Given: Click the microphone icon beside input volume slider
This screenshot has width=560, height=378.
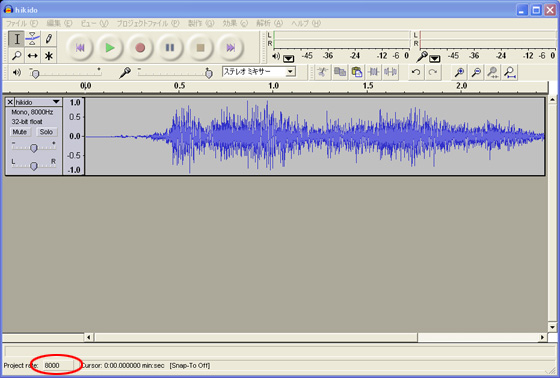Looking at the screenshot, I should click(x=125, y=73).
